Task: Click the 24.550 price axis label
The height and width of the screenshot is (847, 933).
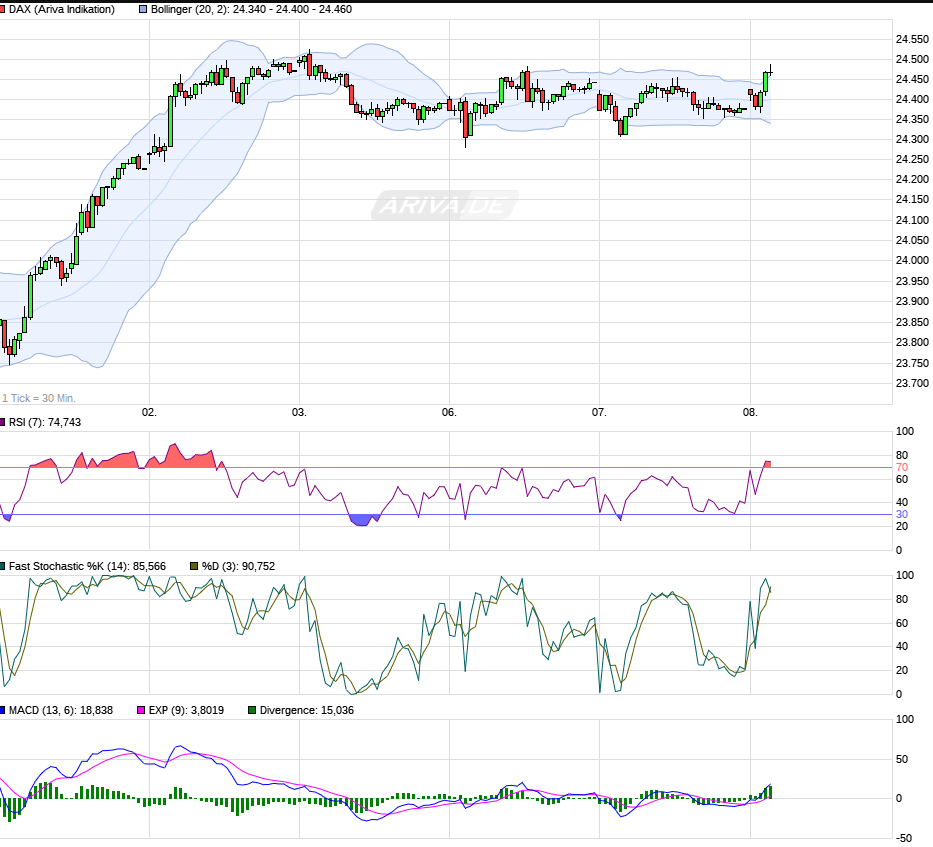Action: tap(911, 39)
